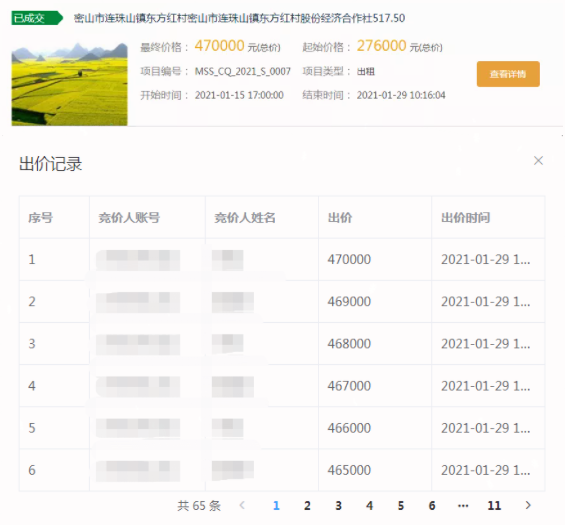The width and height of the screenshot is (565, 525).
Task: Go to page 4 of bid records
Action: click(369, 505)
